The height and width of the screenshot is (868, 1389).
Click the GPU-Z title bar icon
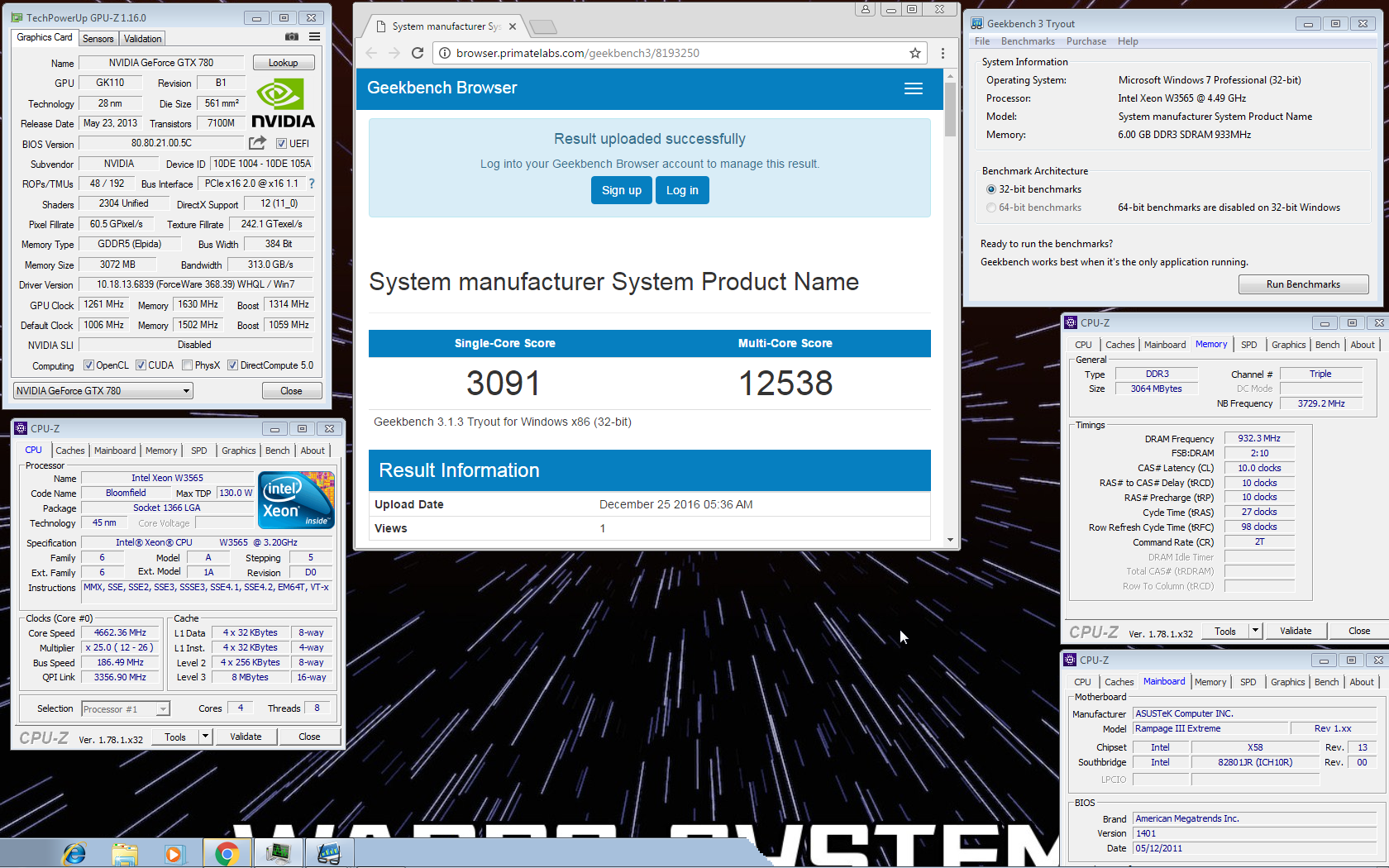pyautogui.click(x=17, y=17)
